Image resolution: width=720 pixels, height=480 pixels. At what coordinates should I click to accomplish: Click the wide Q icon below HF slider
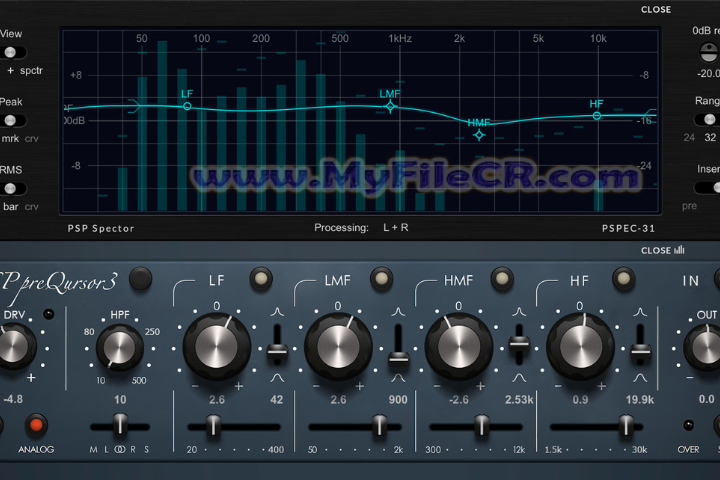coord(640,378)
